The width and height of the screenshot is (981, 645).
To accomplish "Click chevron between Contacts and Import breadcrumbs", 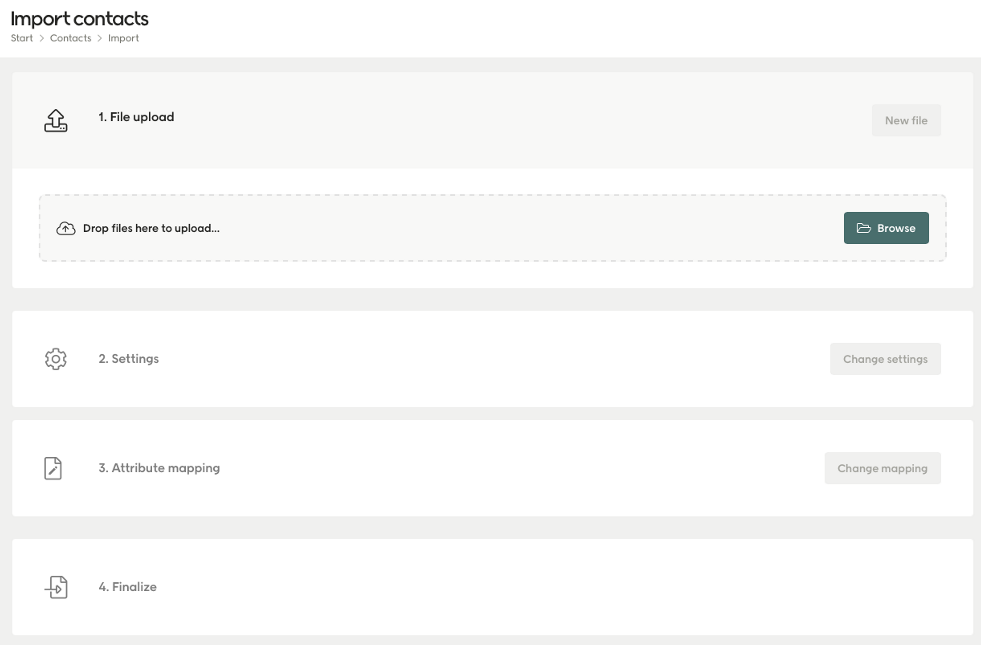I will click(x=100, y=38).
